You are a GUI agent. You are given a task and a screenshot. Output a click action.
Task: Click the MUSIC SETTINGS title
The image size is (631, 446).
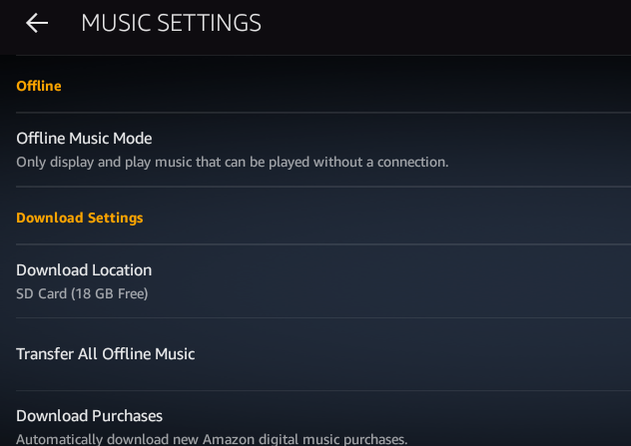click(171, 23)
